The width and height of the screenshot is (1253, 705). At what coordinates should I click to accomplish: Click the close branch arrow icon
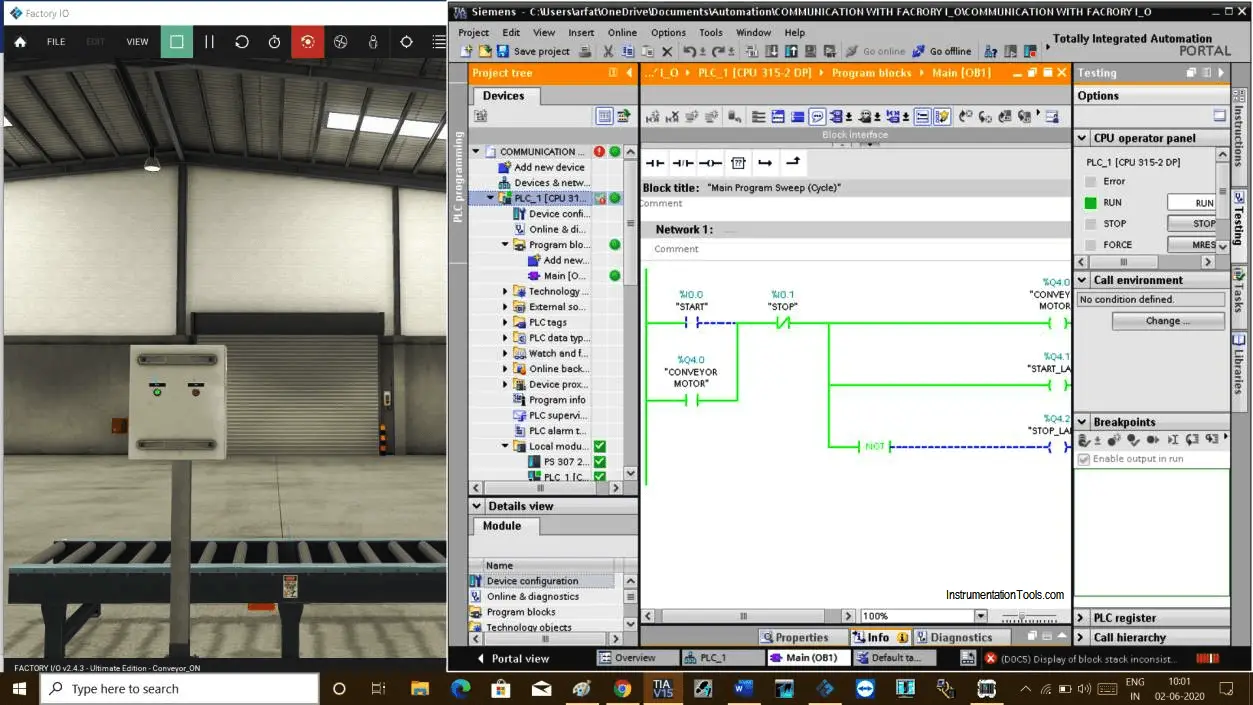click(792, 162)
